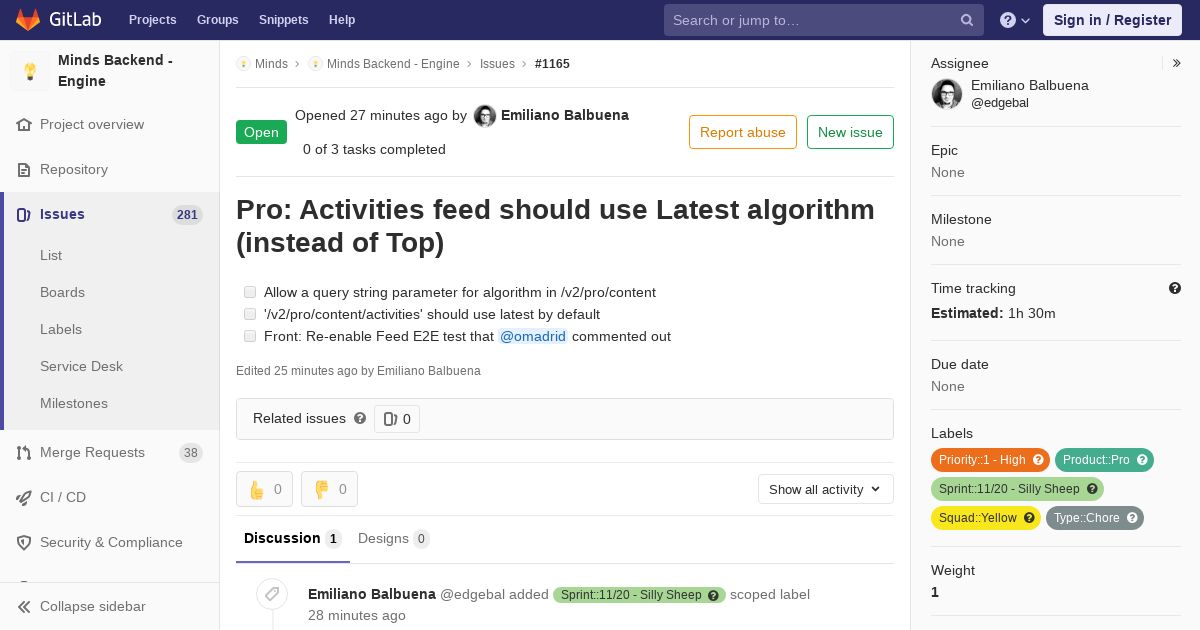The width and height of the screenshot is (1200, 630).
Task: Click the search magnifier icon
Action: (x=967, y=20)
